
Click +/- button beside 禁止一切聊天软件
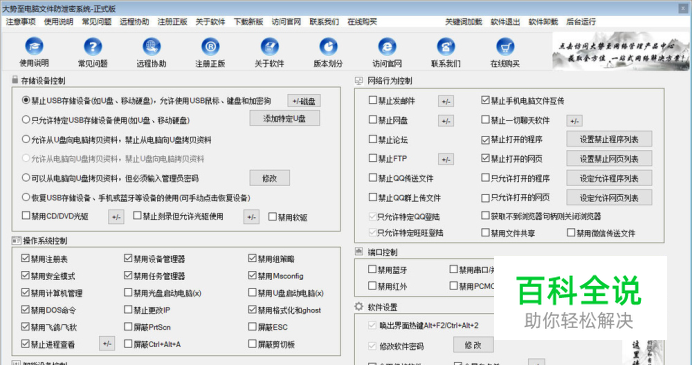(x=574, y=120)
